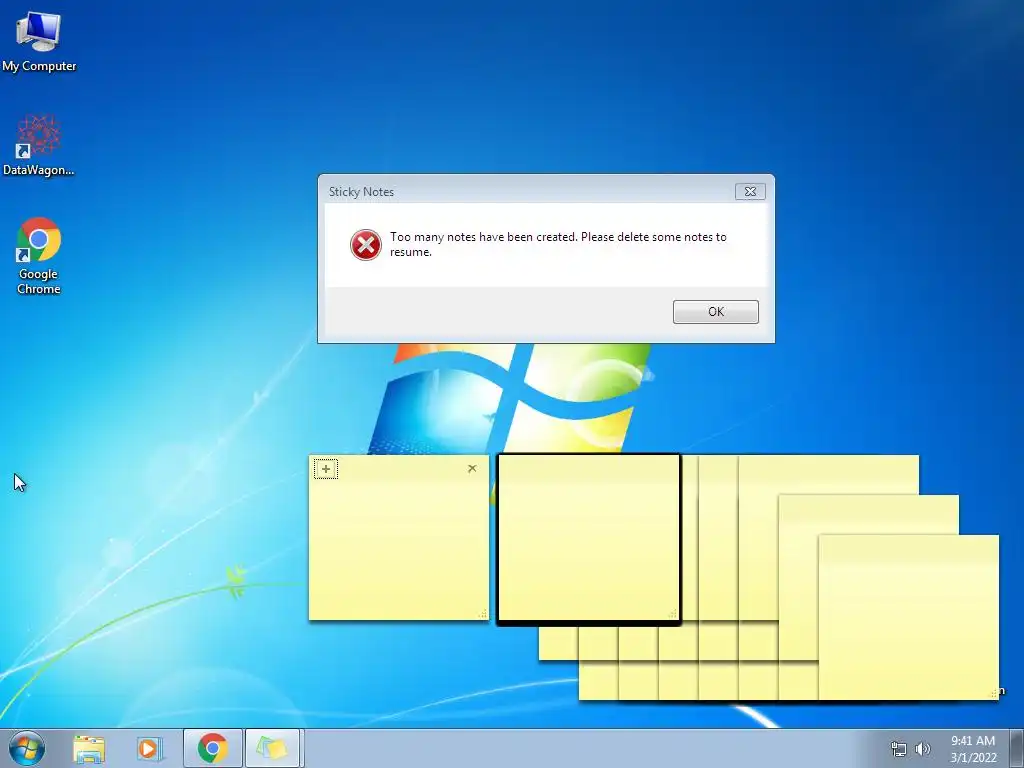
Task: Launch Google Chrome from the desktop shortcut
Action: [x=39, y=256]
